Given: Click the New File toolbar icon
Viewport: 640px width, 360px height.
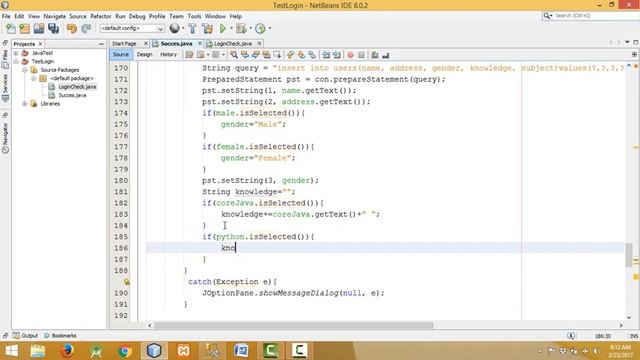Looking at the screenshot, I should click(x=11, y=29).
